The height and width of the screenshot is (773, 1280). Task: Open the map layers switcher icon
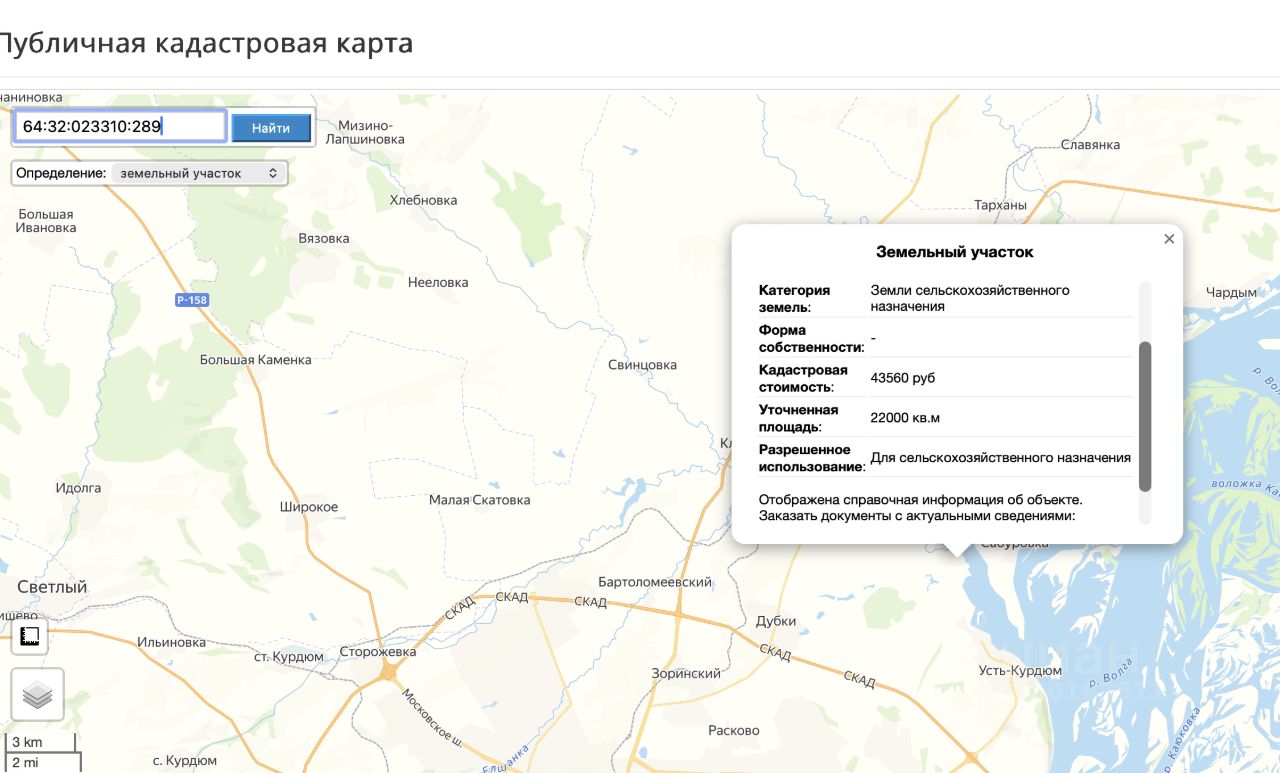point(37,695)
